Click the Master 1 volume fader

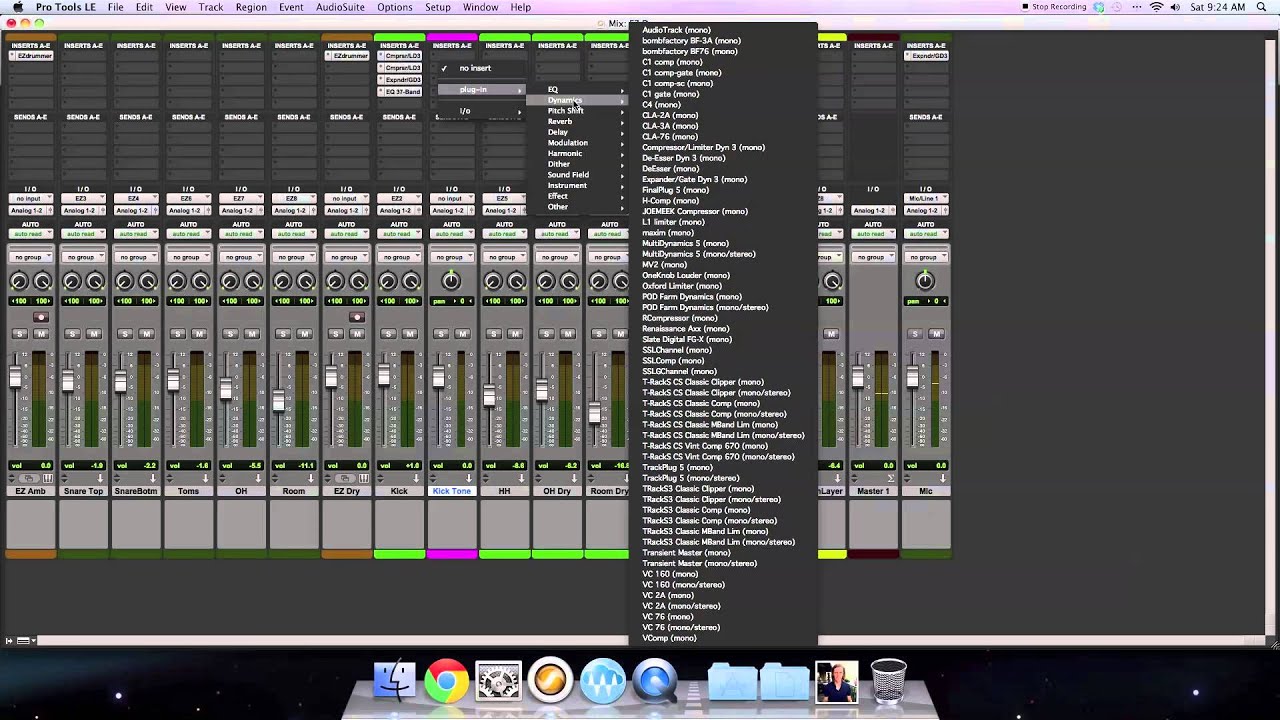click(x=858, y=377)
